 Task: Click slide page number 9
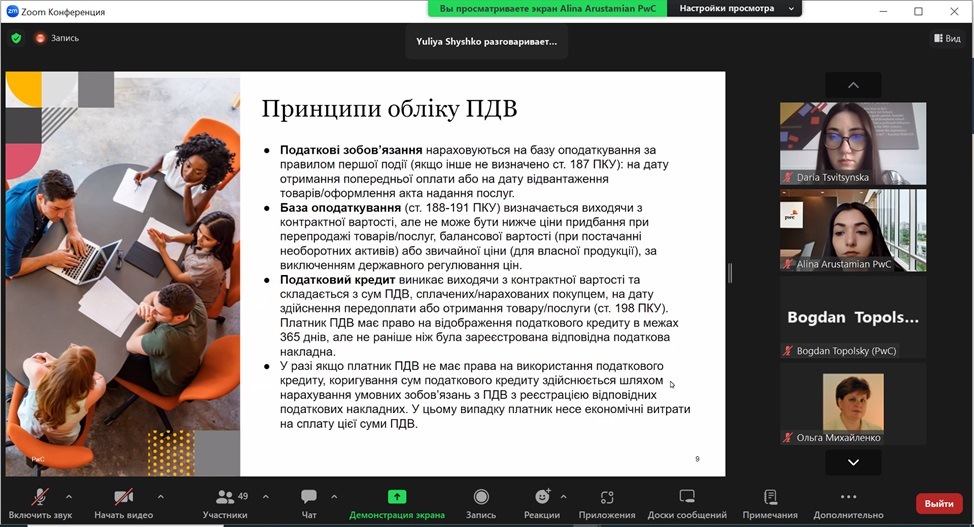coord(697,459)
